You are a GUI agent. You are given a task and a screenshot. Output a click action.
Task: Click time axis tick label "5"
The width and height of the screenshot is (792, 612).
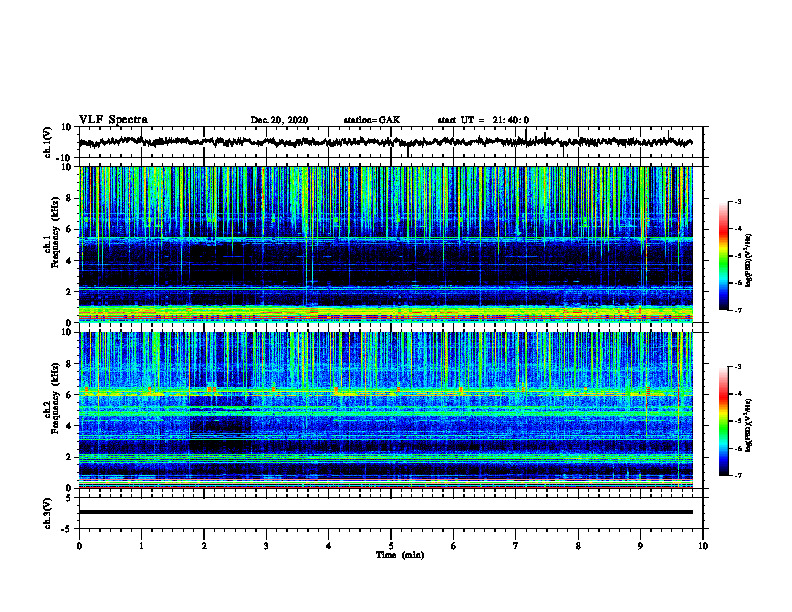click(x=391, y=546)
